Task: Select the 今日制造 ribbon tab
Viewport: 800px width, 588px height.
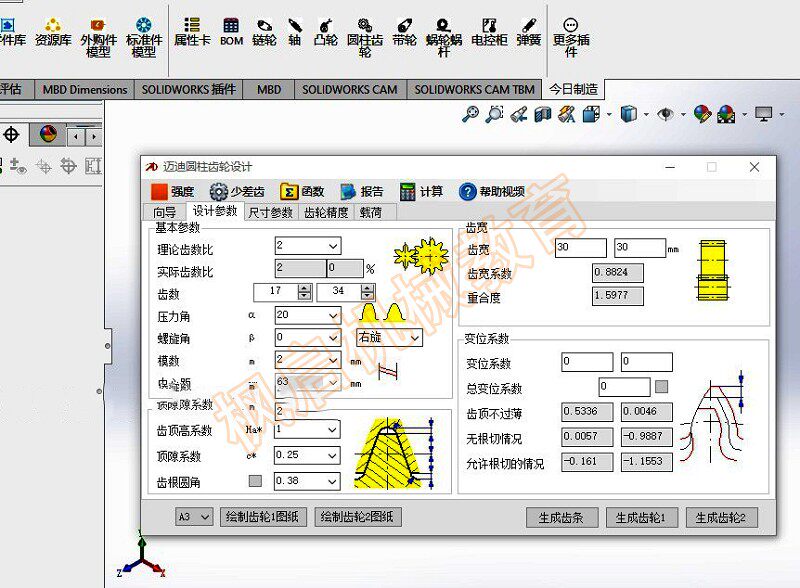Action: [574, 89]
